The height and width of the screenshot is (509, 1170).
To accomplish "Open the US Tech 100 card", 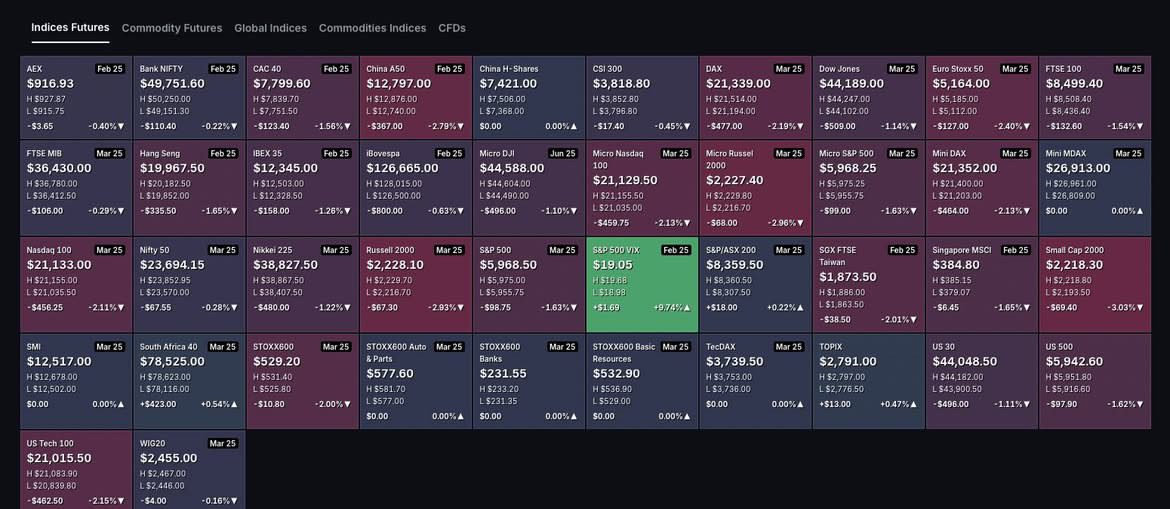I will point(76,470).
